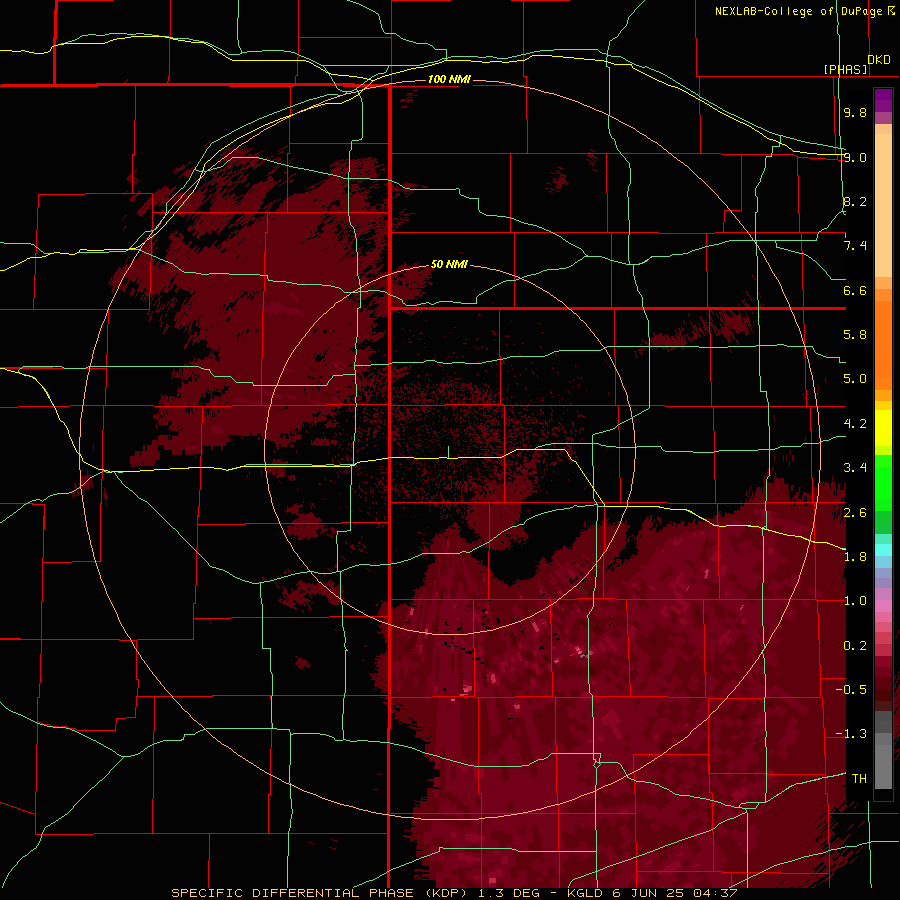Click the 9.0 value on the color scale
This screenshot has height=900, width=900.
855,157
